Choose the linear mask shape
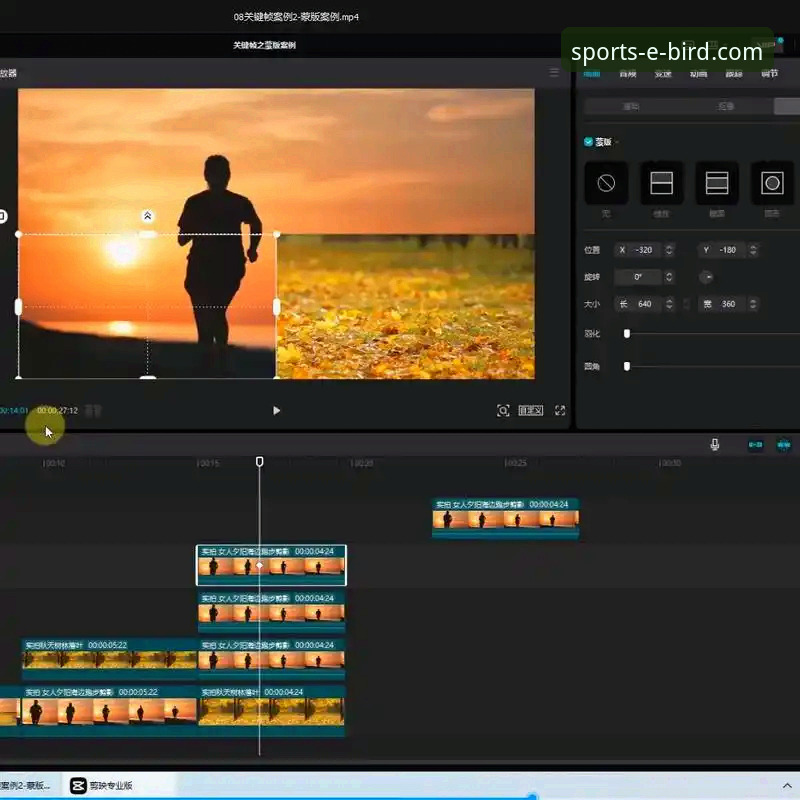Viewport: 800px width, 800px height. point(661,183)
